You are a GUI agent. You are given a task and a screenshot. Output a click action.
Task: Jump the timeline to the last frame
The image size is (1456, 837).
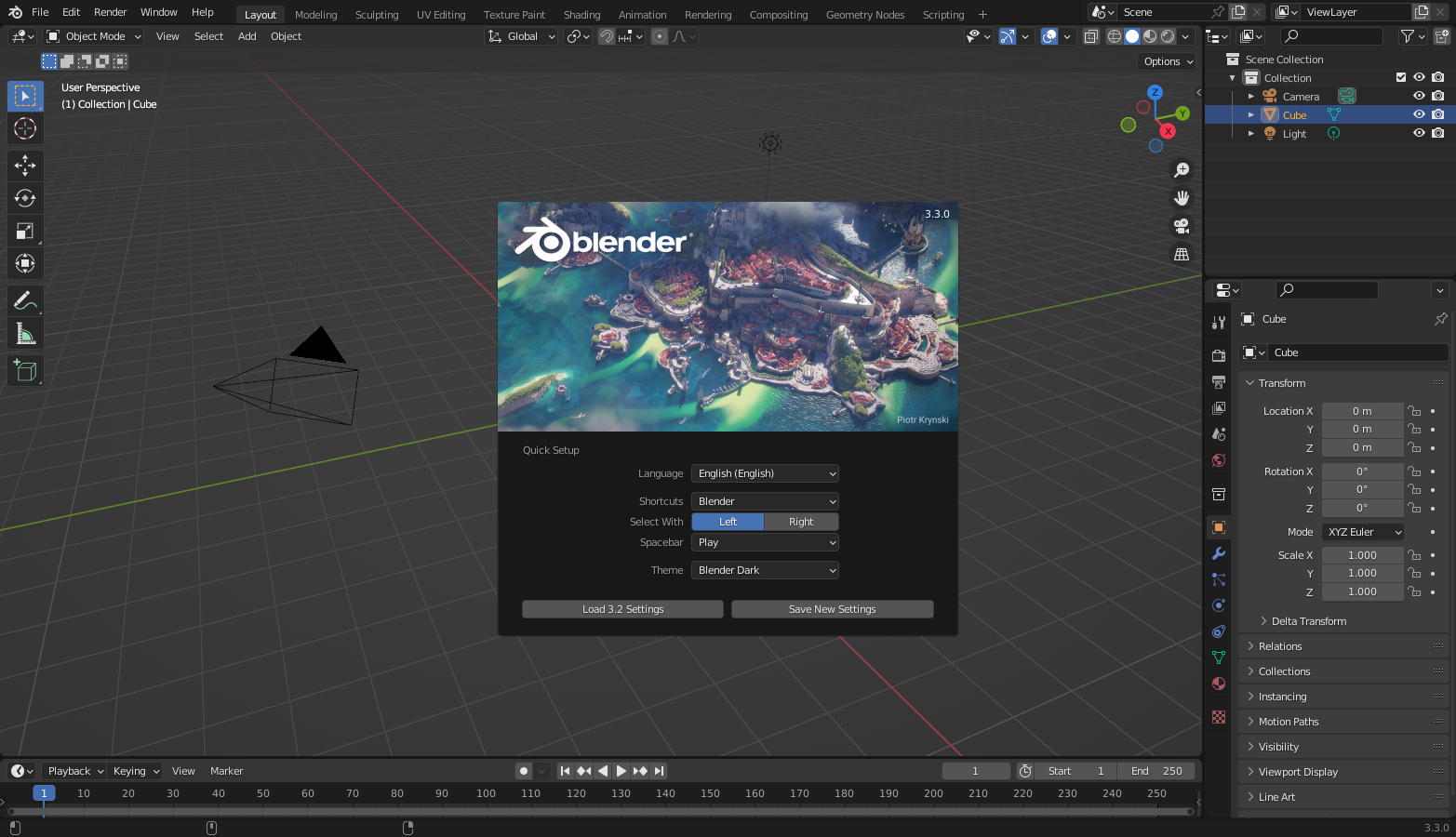[x=660, y=770]
